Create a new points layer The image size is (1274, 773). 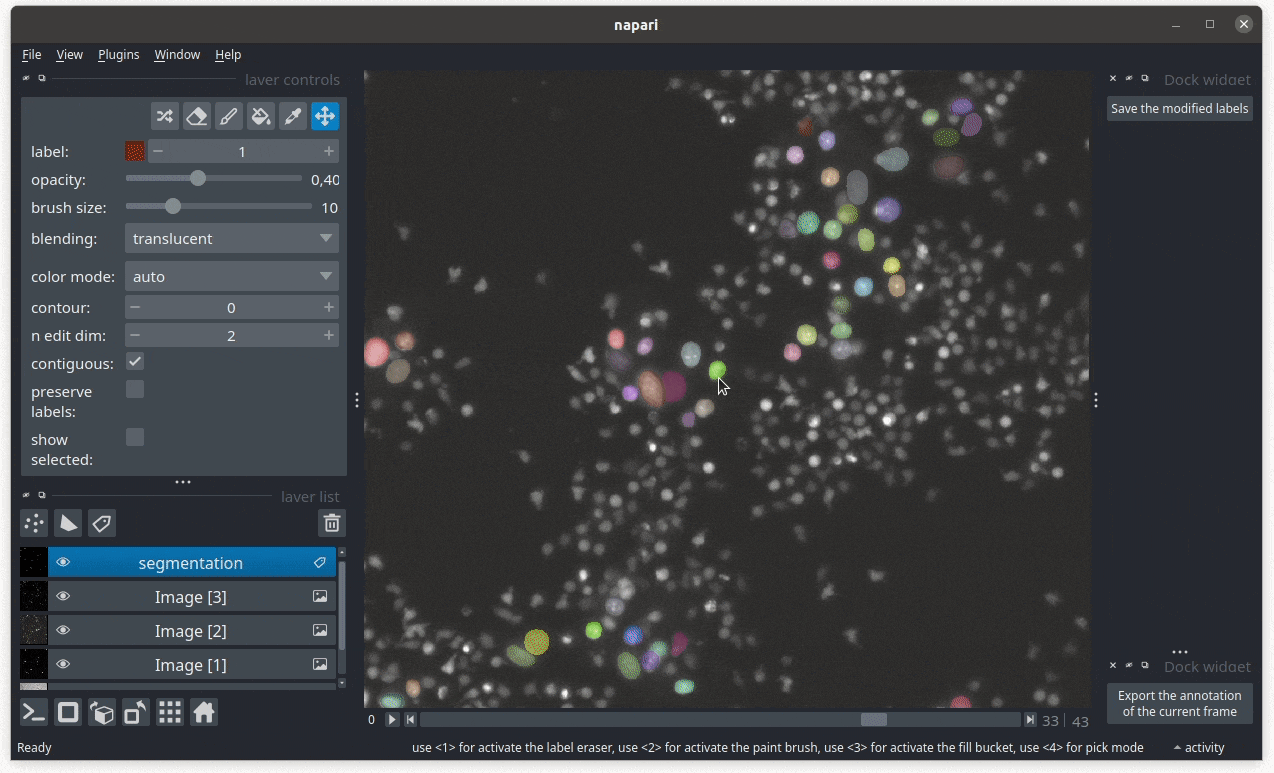point(34,523)
